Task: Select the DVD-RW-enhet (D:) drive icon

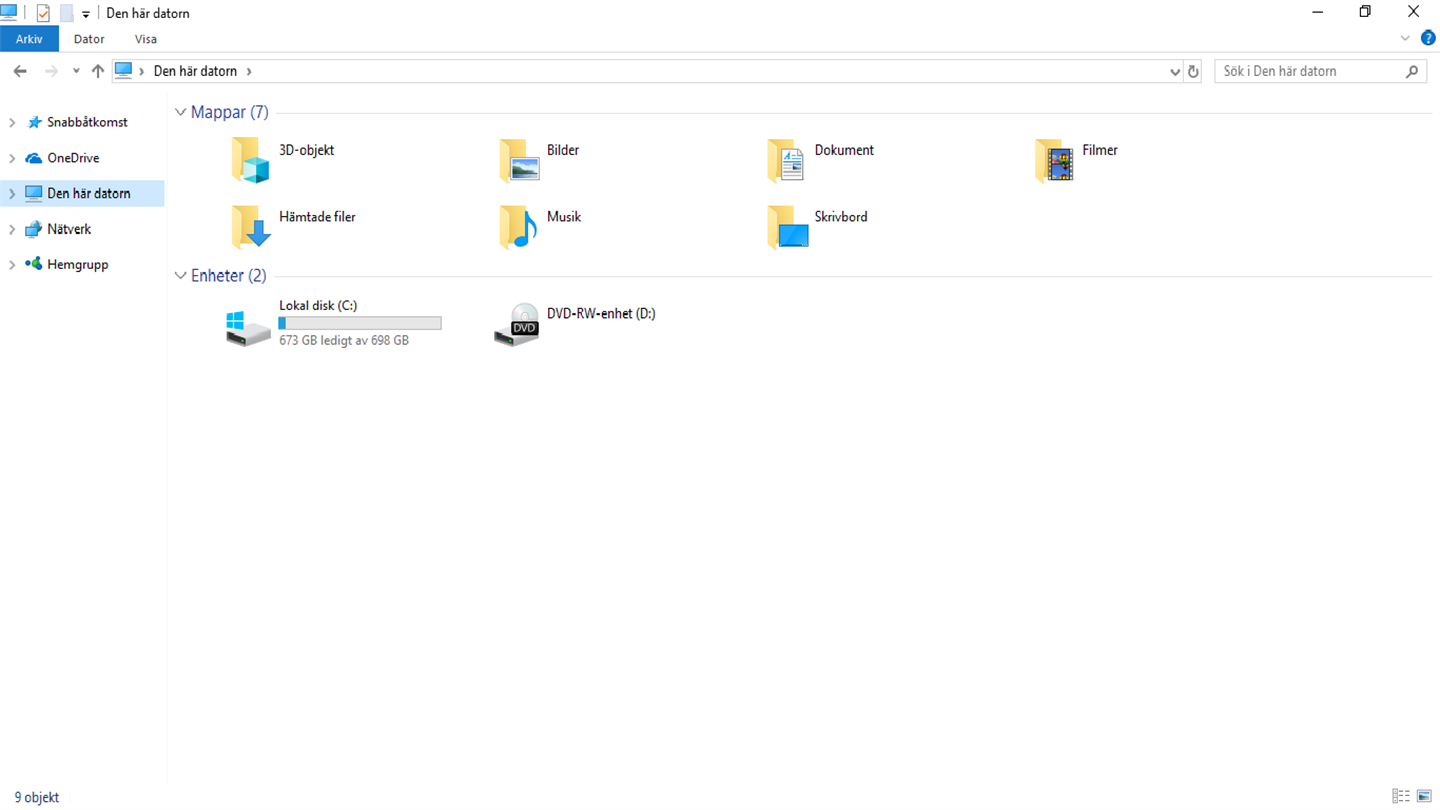Action: (x=517, y=325)
